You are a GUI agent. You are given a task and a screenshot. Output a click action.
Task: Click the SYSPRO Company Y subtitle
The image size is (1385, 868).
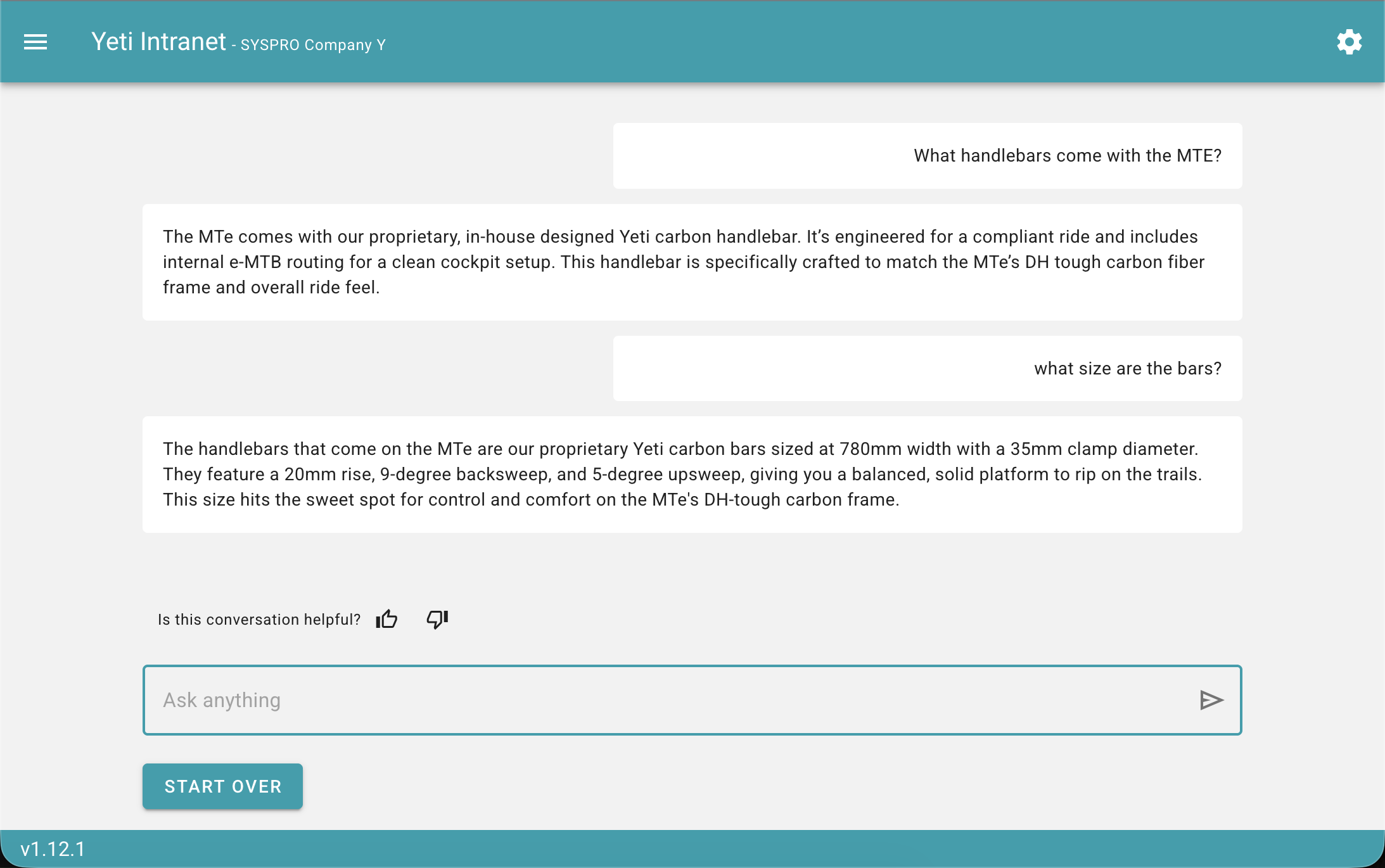[x=313, y=45]
